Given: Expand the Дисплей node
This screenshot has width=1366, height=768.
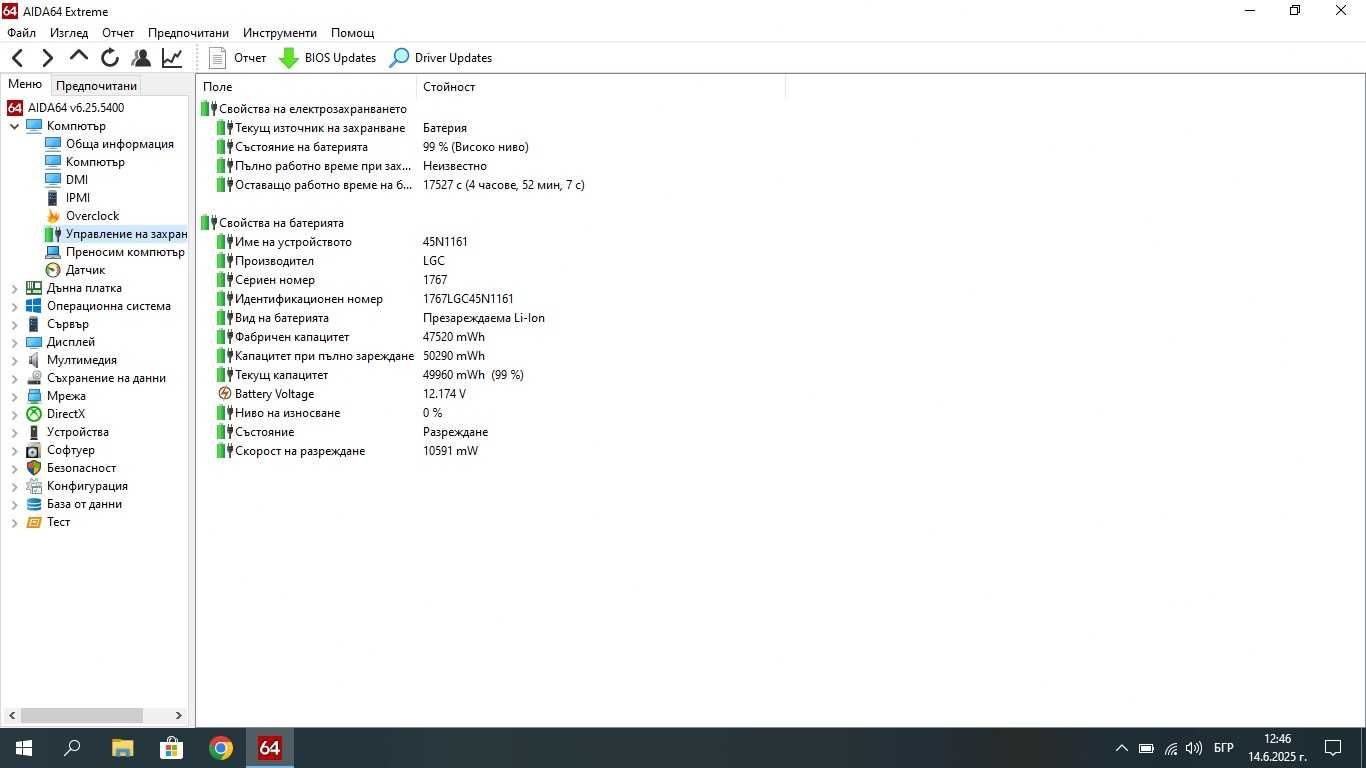Looking at the screenshot, I should tap(15, 342).
